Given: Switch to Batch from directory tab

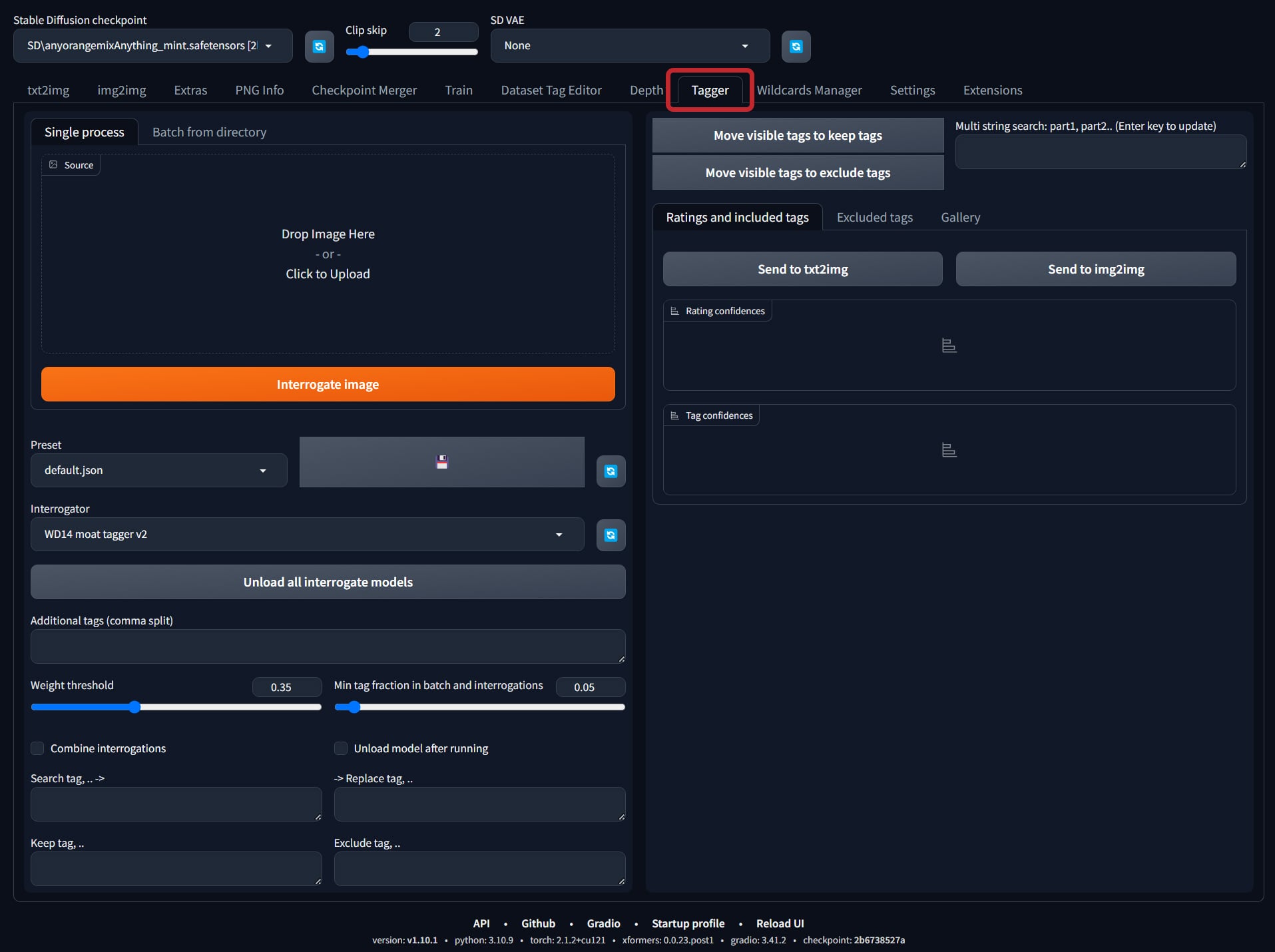Looking at the screenshot, I should 209,132.
